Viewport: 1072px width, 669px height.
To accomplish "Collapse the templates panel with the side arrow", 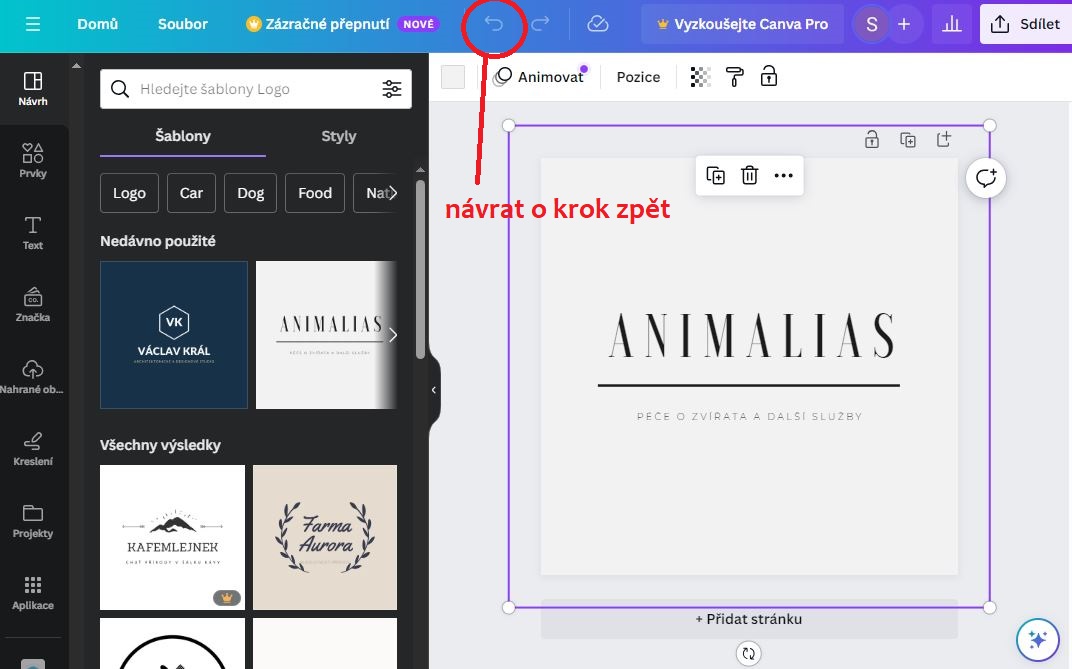I will [x=433, y=390].
